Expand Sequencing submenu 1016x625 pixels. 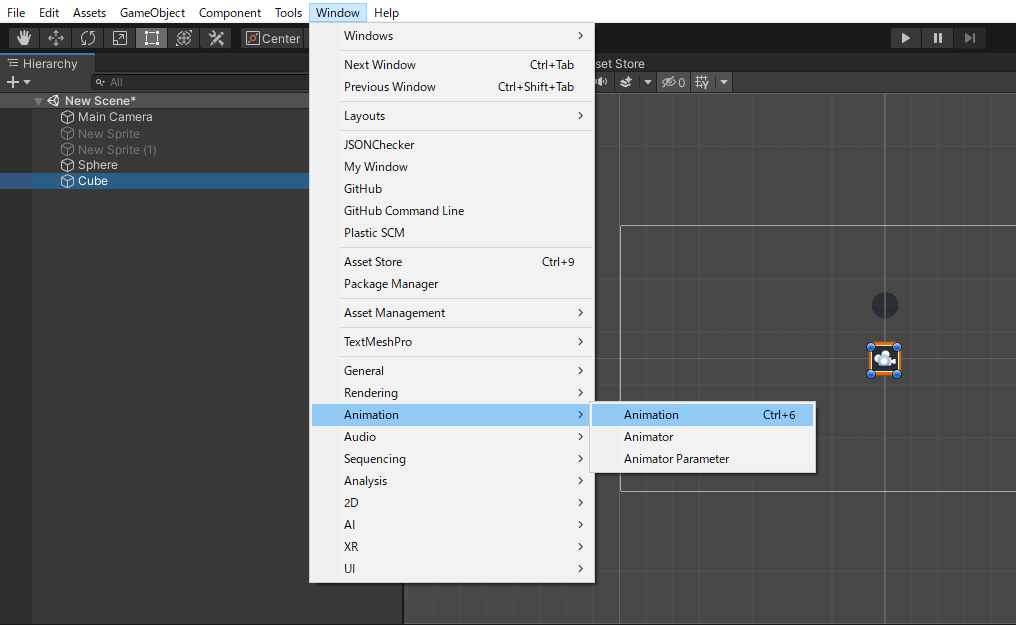click(x=452, y=459)
